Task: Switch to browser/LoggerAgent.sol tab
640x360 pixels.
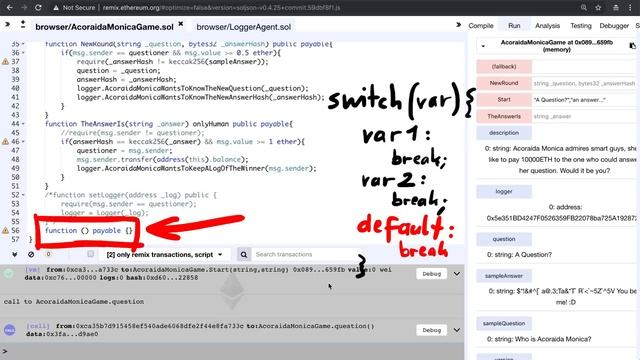Action: coord(244,27)
